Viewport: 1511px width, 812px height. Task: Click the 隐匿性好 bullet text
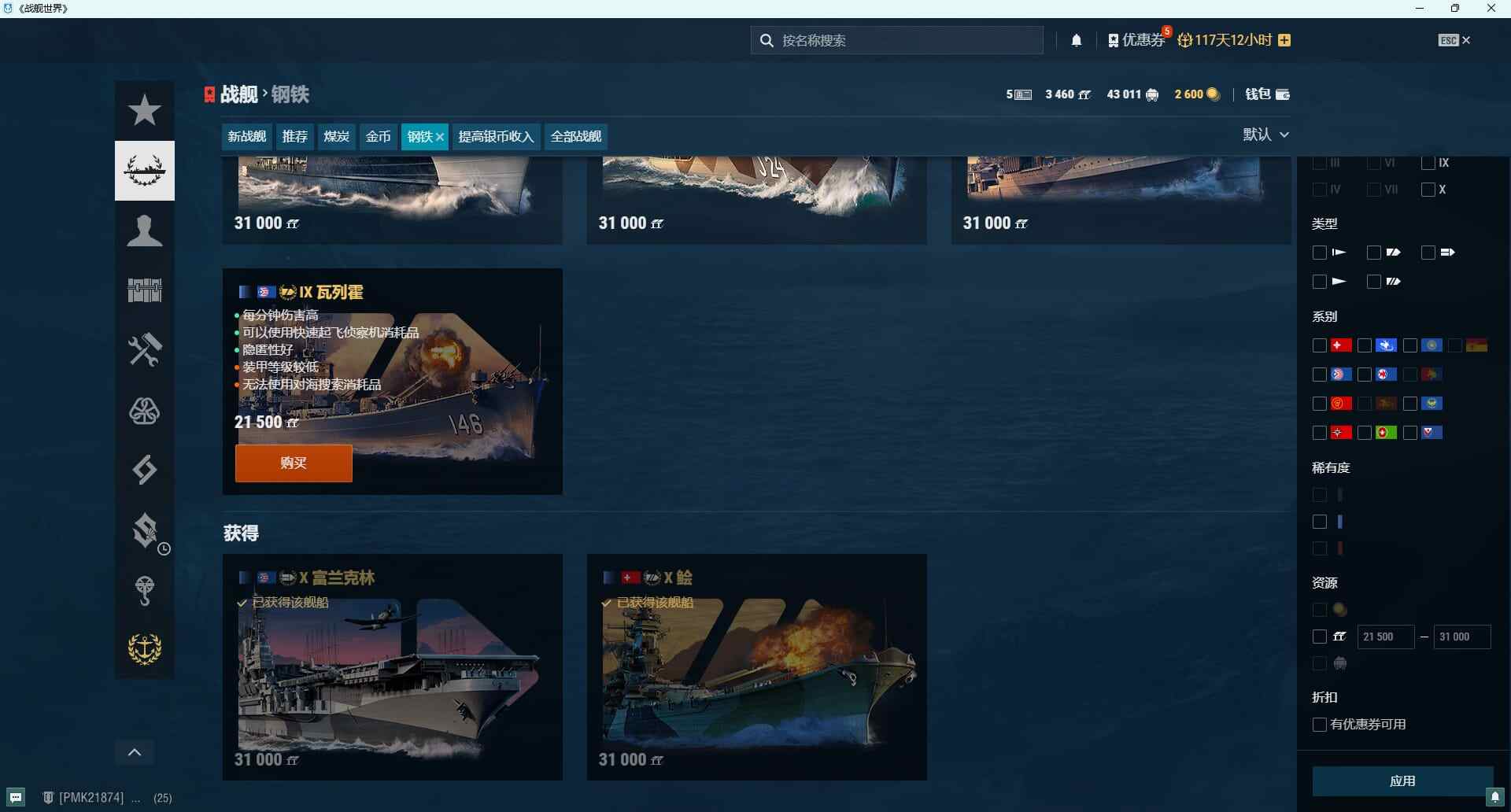(268, 349)
